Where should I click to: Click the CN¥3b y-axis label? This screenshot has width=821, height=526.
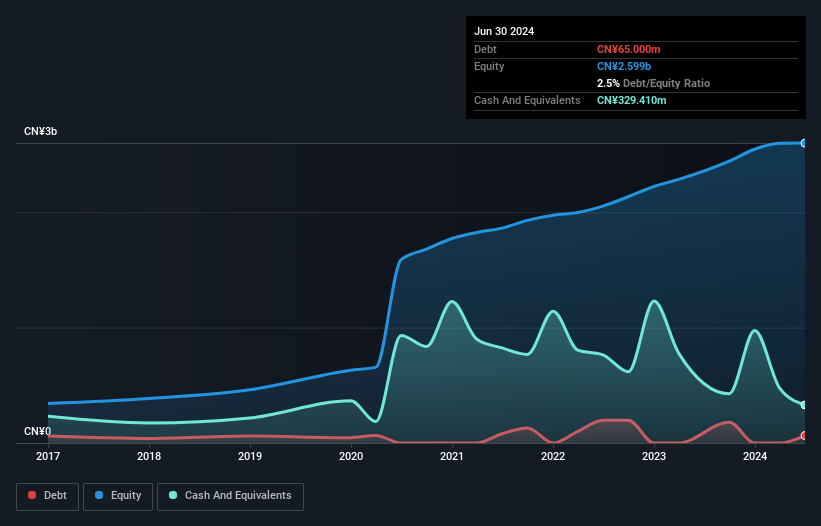(x=40, y=131)
